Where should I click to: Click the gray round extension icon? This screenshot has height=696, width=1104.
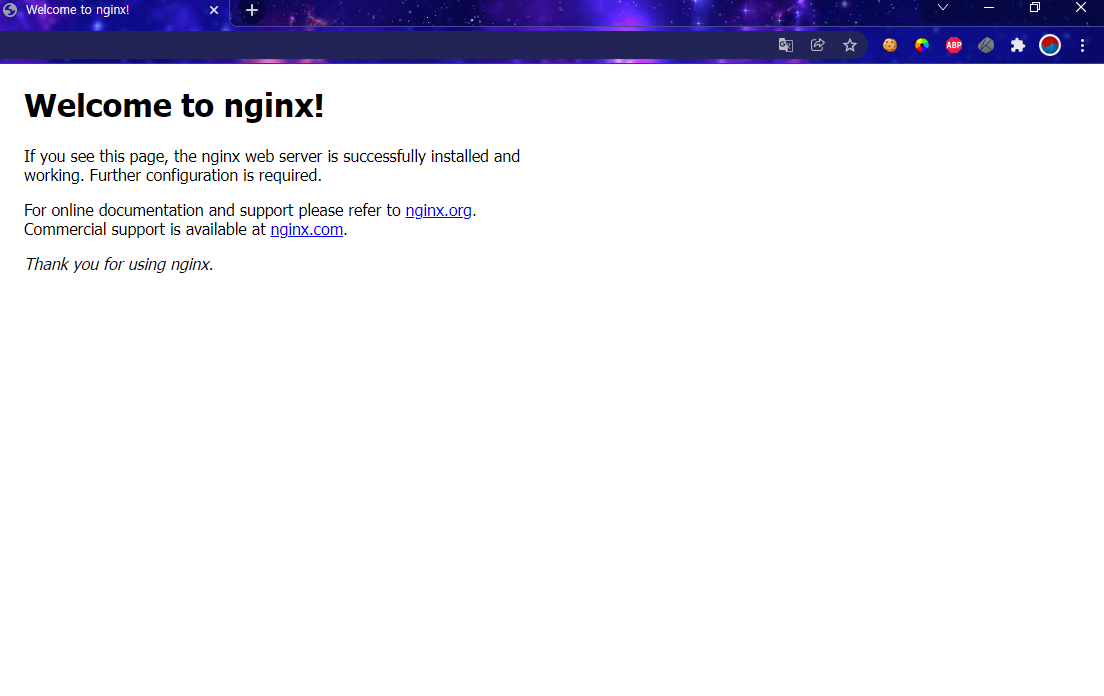(986, 45)
